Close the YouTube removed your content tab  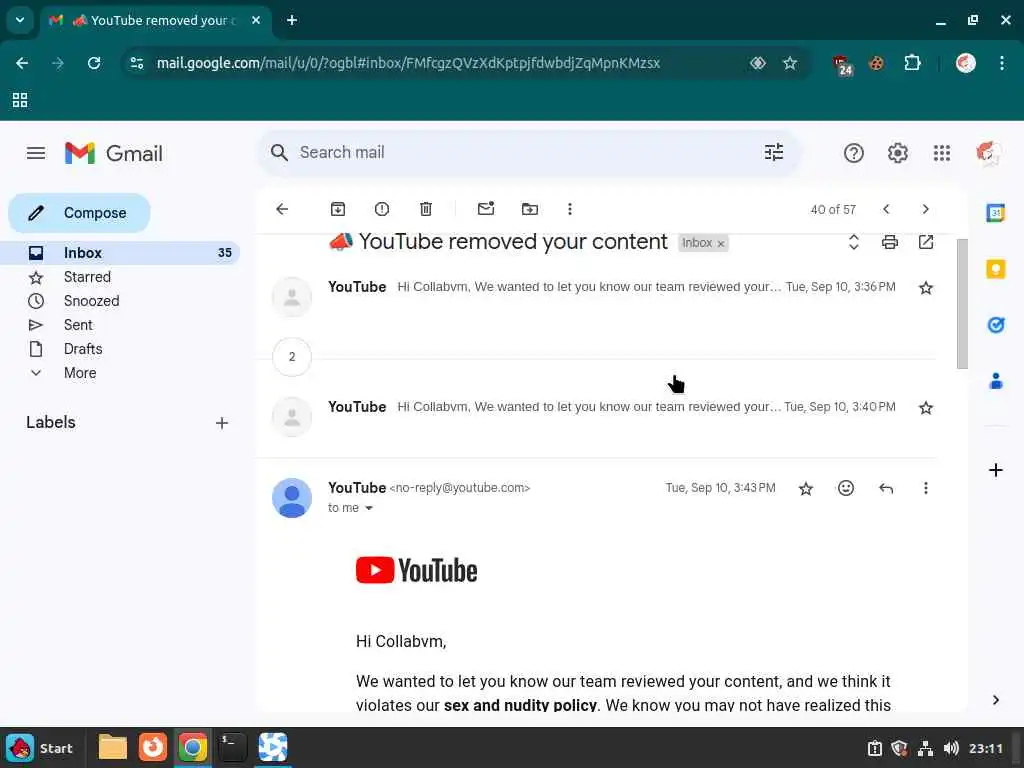[256, 20]
